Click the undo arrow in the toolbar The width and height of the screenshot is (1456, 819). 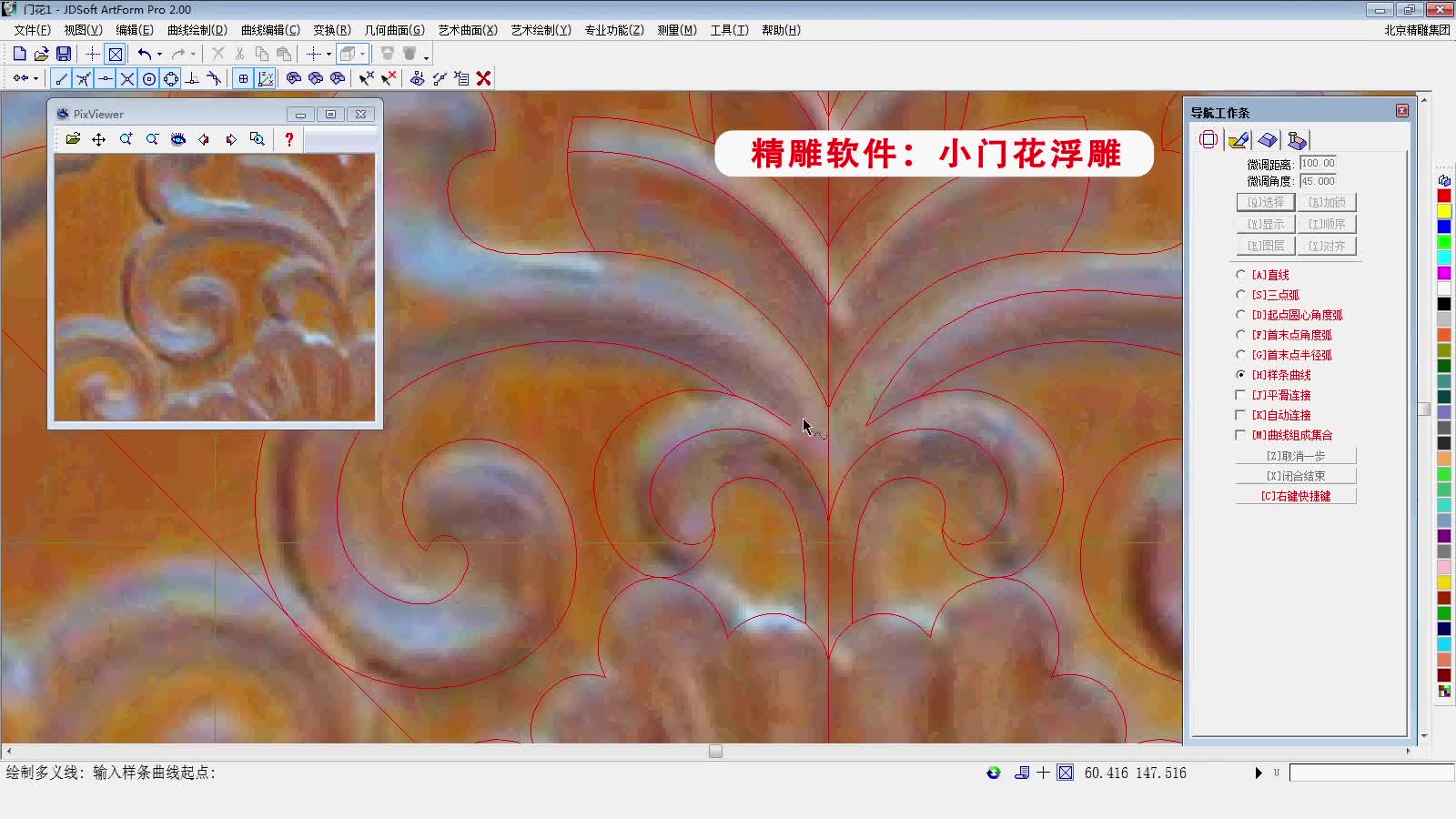pyautogui.click(x=146, y=53)
